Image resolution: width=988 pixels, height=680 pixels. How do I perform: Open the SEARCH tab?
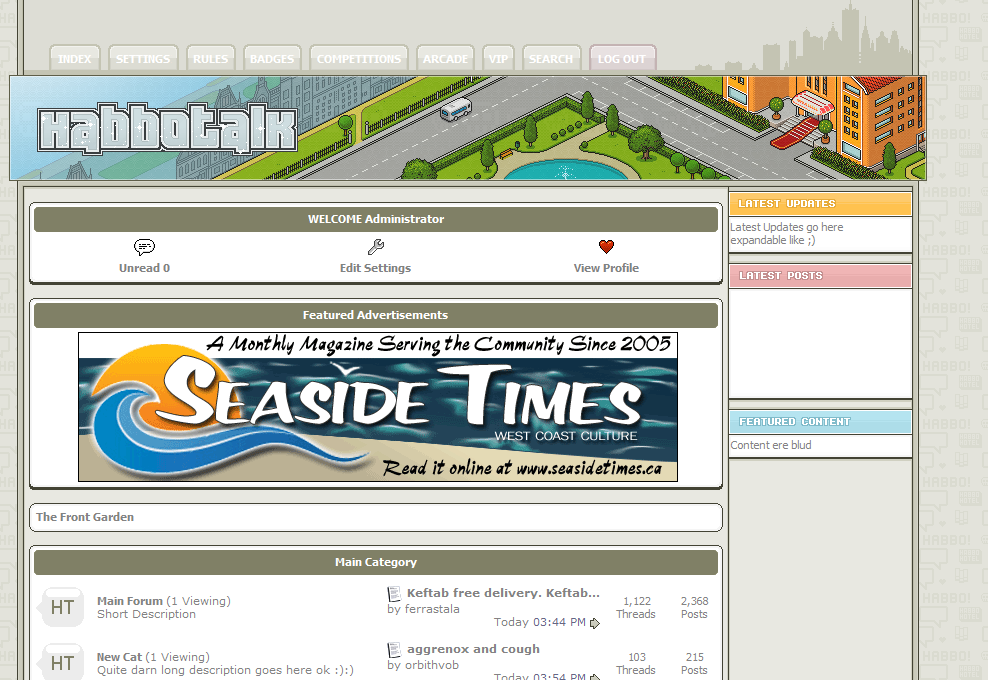pyautogui.click(x=551, y=58)
